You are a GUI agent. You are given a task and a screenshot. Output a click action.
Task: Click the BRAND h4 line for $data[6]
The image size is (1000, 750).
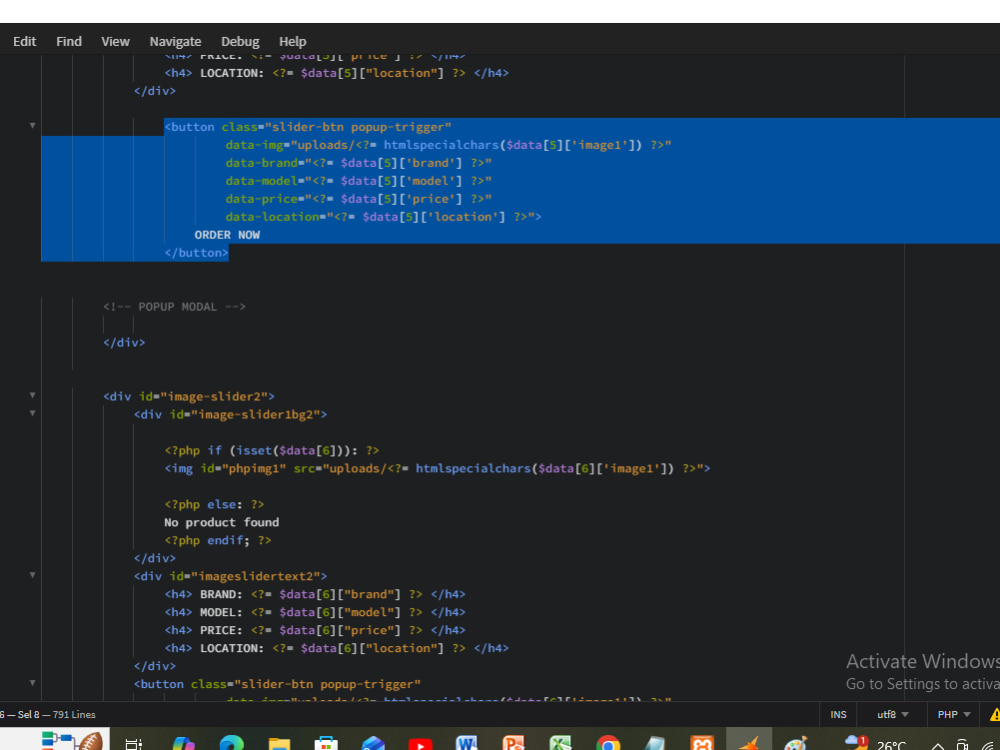click(x=315, y=594)
